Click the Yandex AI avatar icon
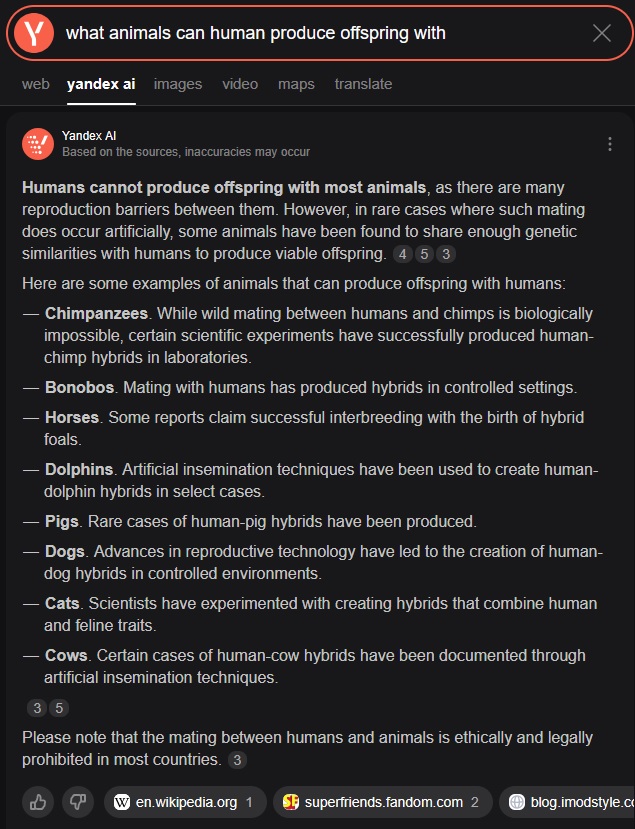 point(38,144)
